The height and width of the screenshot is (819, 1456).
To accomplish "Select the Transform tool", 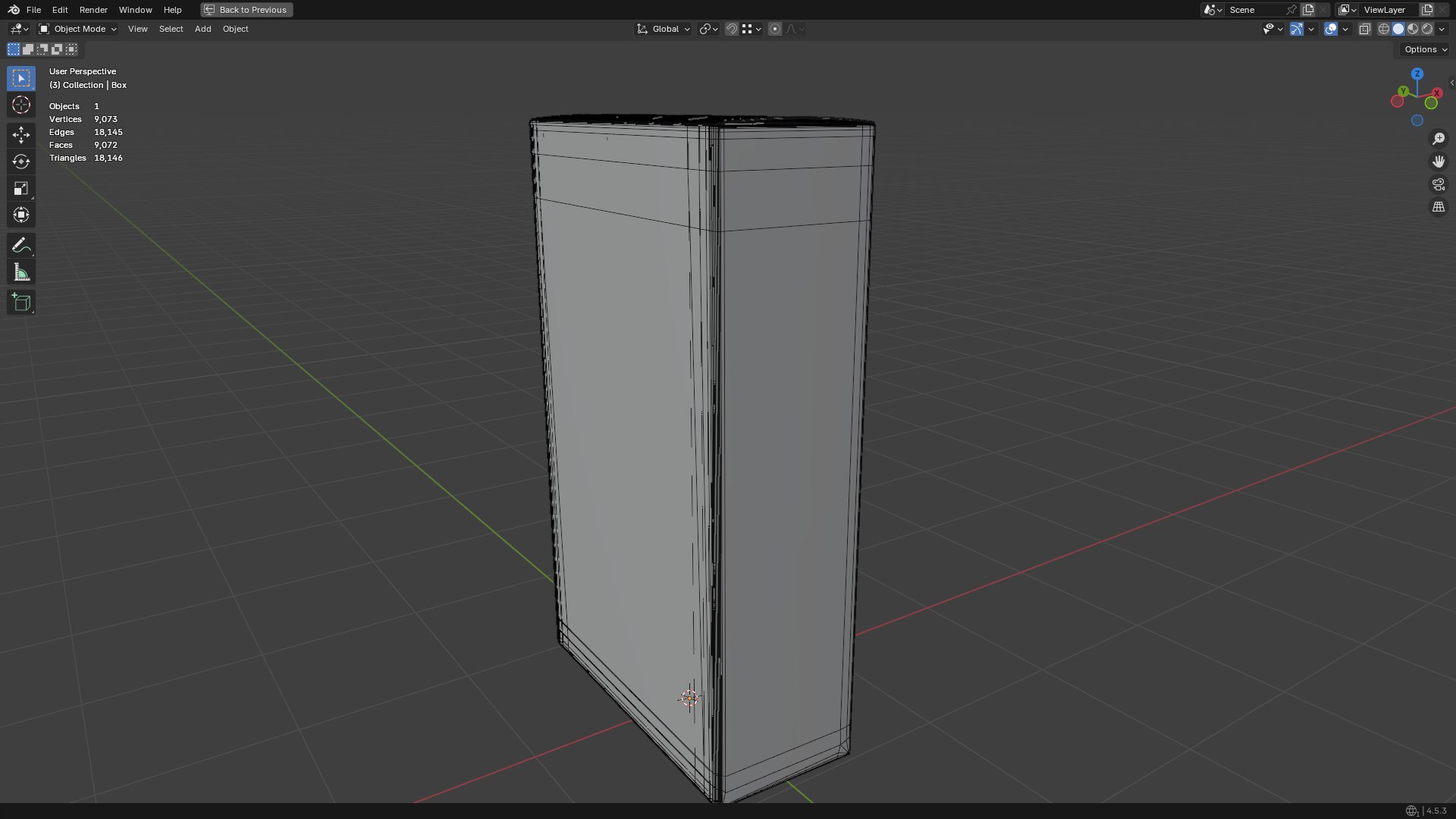I will point(21,215).
